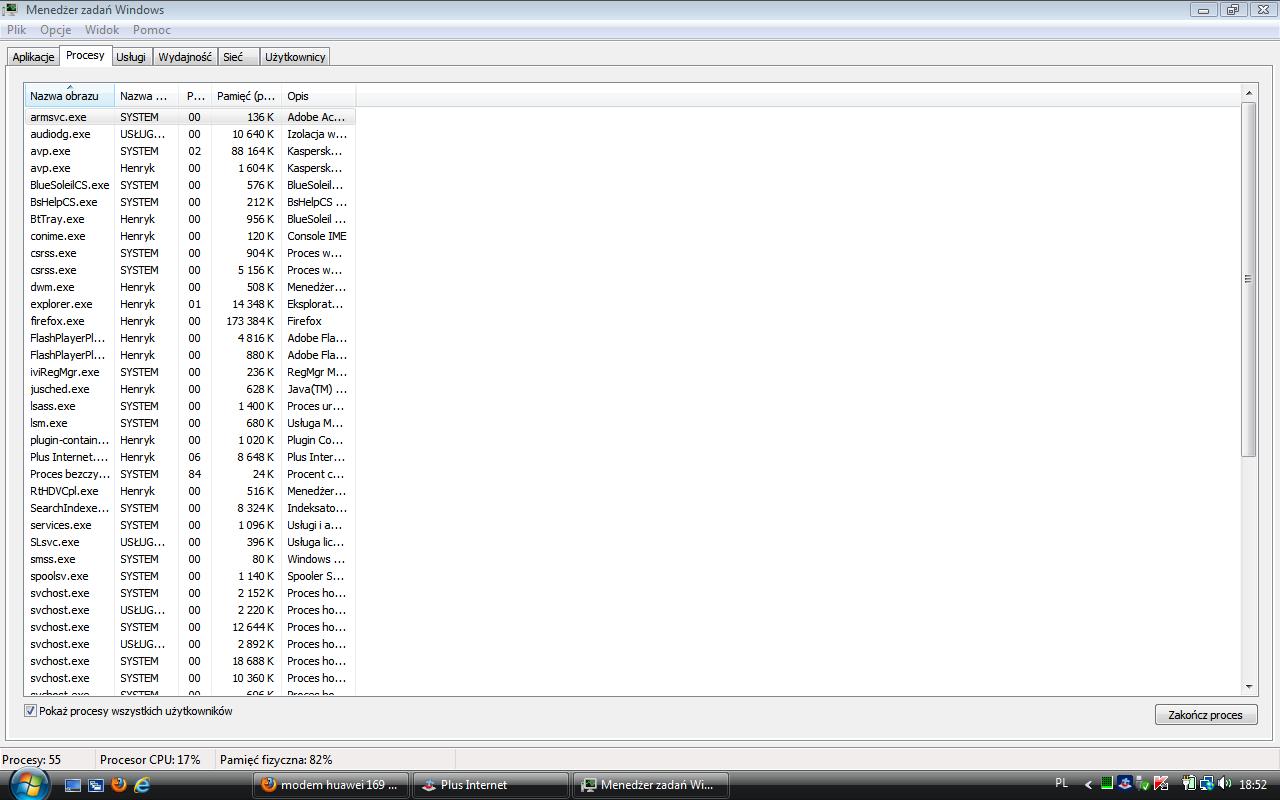The height and width of the screenshot is (800, 1280).
Task: Switch to the Wydajność tab
Action: (x=185, y=57)
